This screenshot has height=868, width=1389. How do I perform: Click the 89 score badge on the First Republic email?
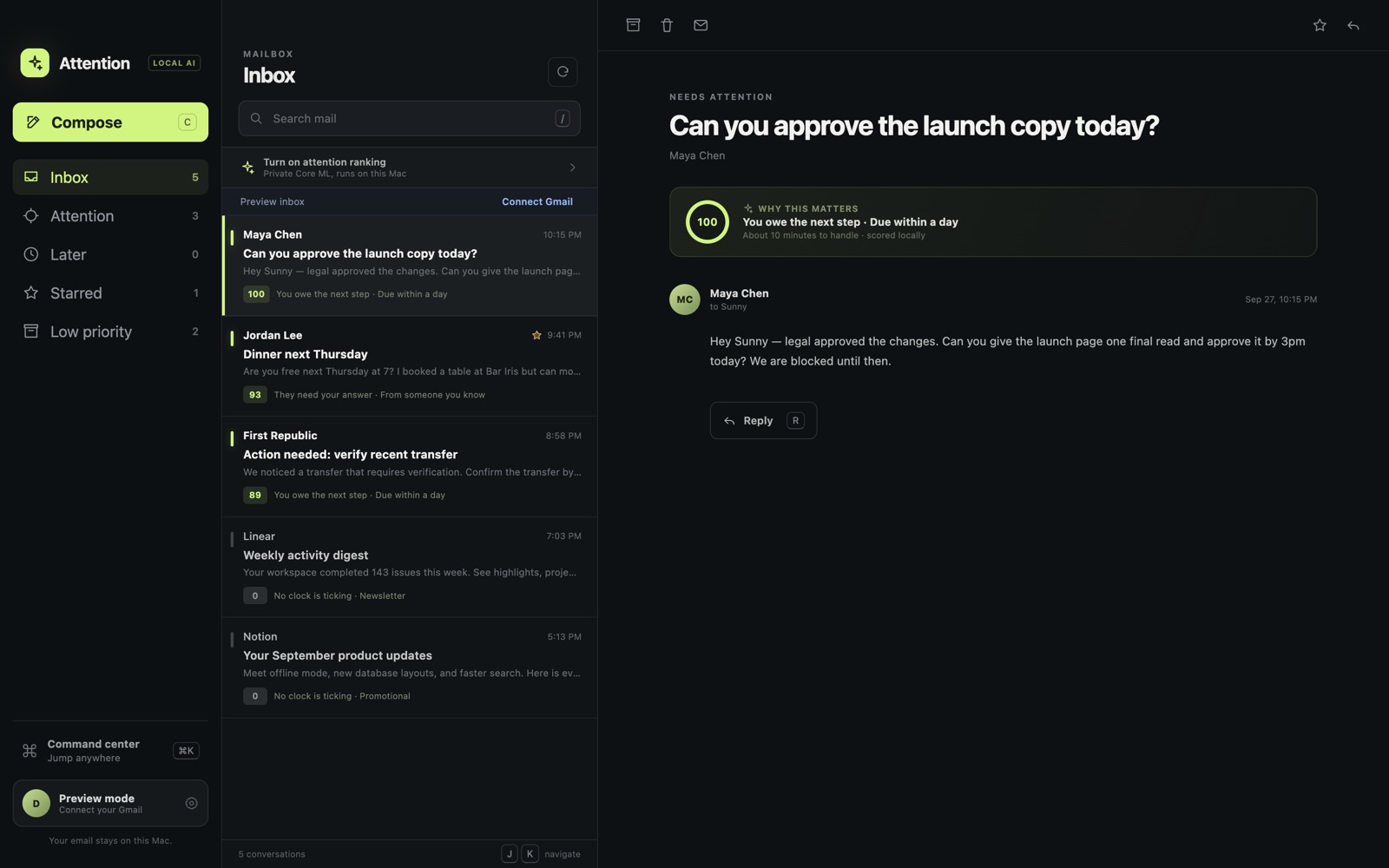pos(254,496)
